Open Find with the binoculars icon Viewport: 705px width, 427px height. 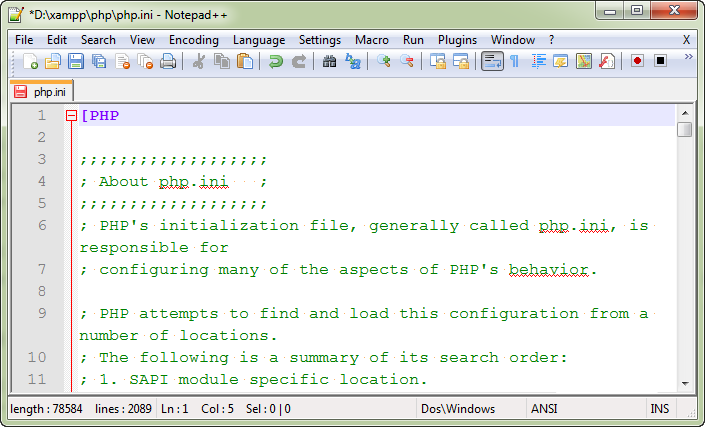[329, 61]
